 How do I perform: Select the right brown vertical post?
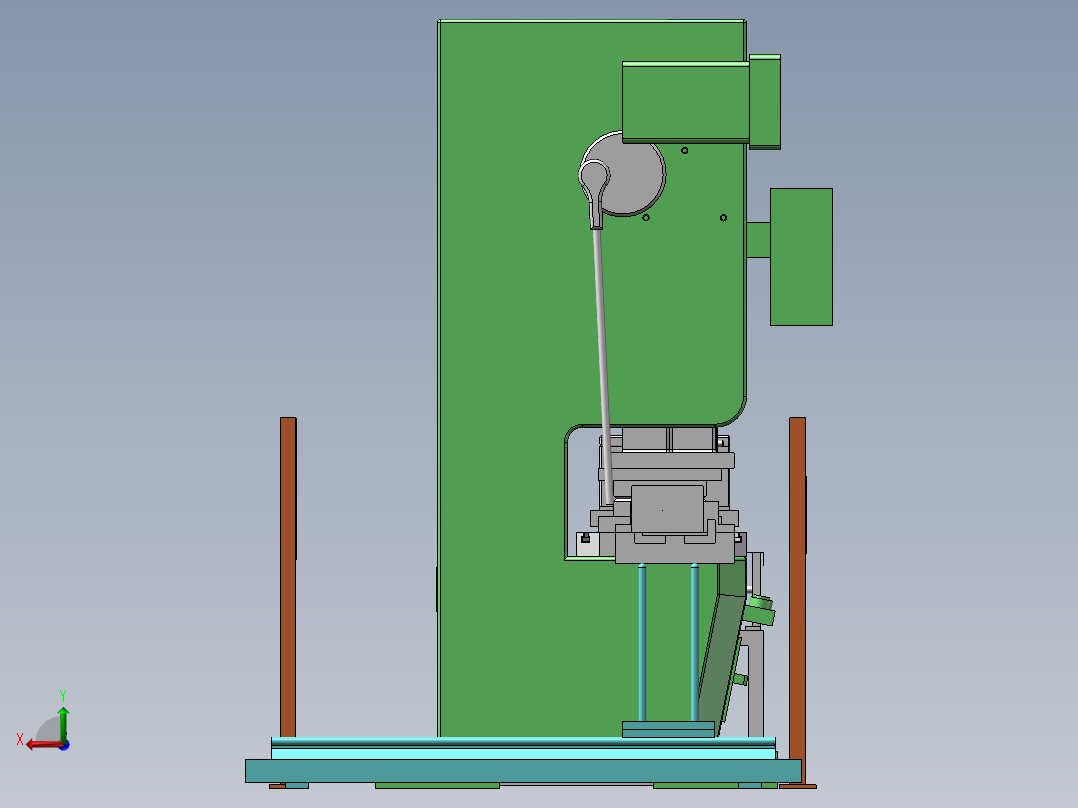(798, 600)
